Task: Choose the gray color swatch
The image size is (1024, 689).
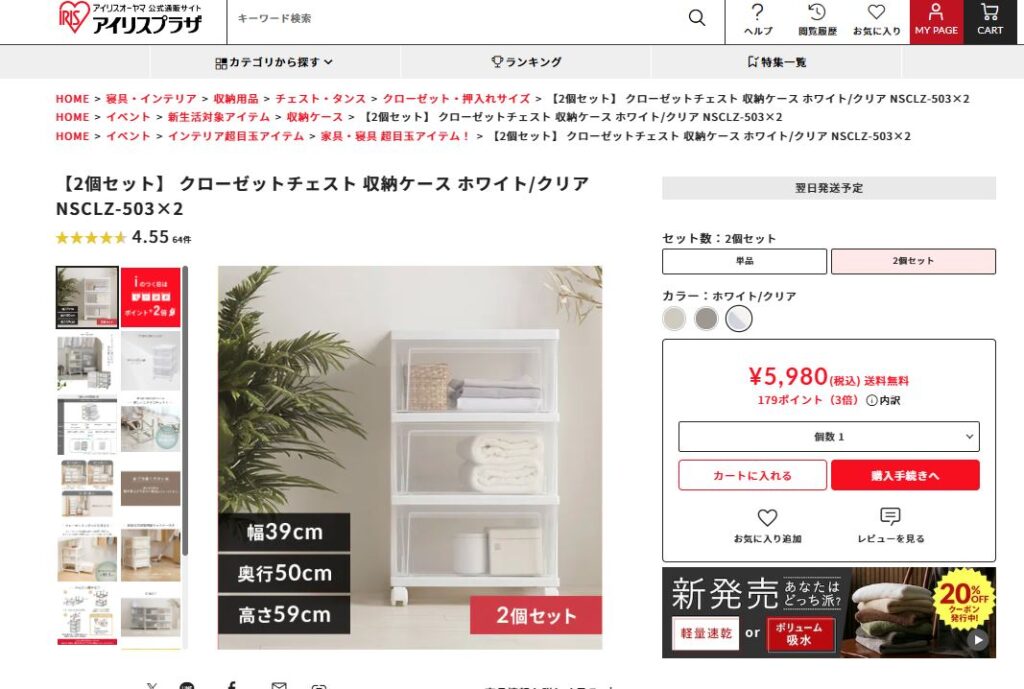Action: (x=706, y=319)
